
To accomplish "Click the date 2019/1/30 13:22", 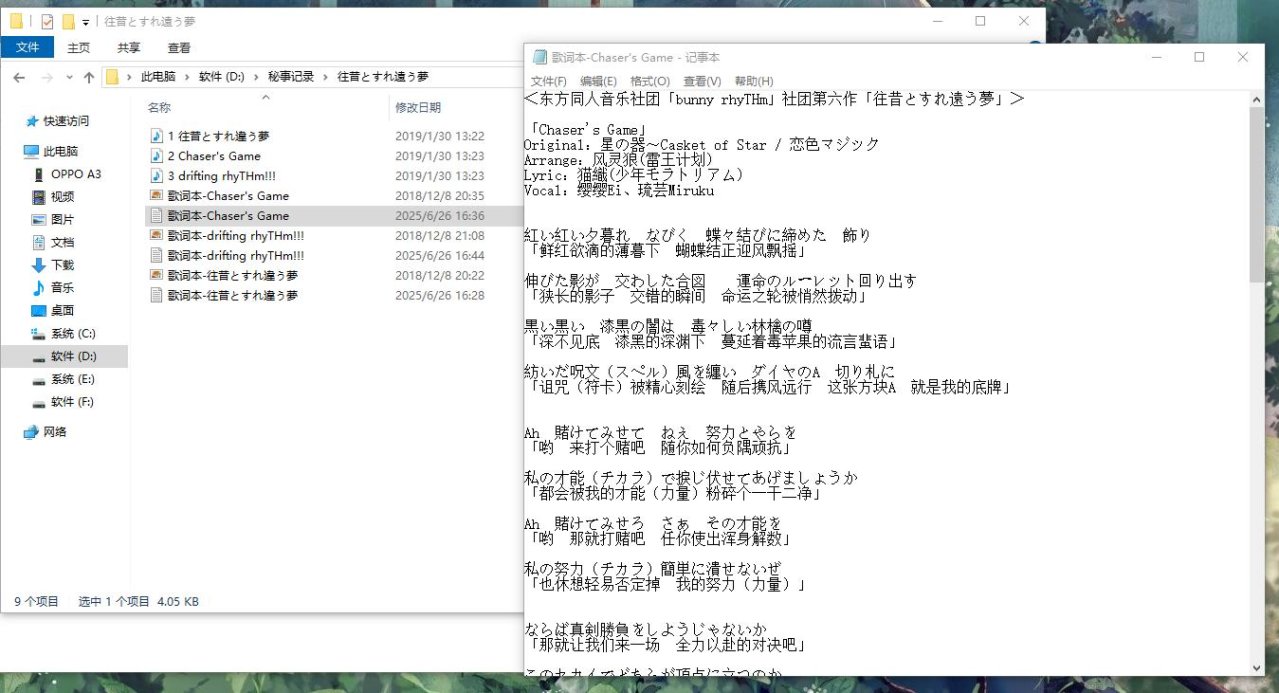I will (x=440, y=136).
